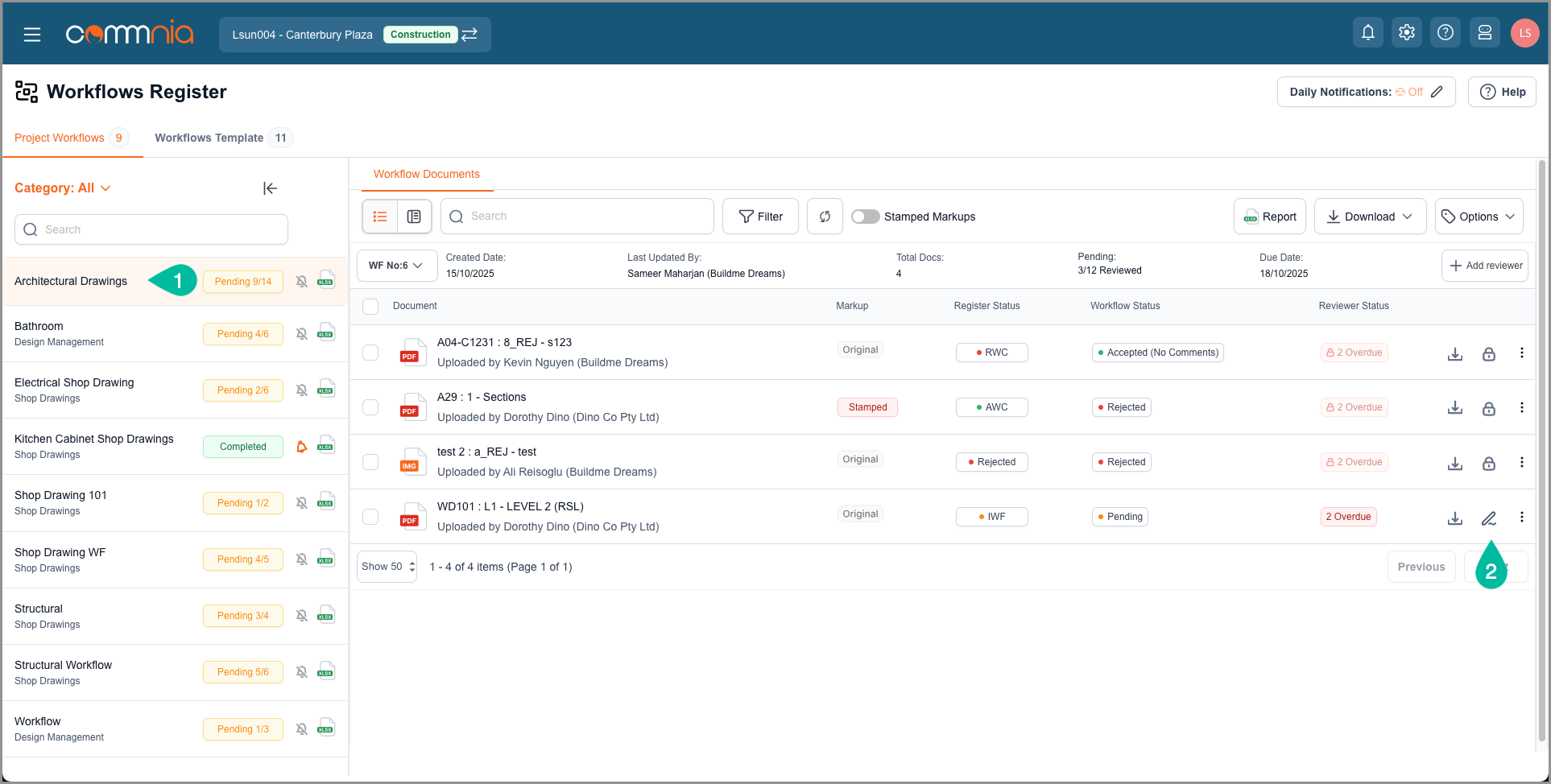Image resolution: width=1551 pixels, height=784 pixels.
Task: Click the bell icon for Kitchen Cabinet Shop Drawings
Action: [x=302, y=447]
